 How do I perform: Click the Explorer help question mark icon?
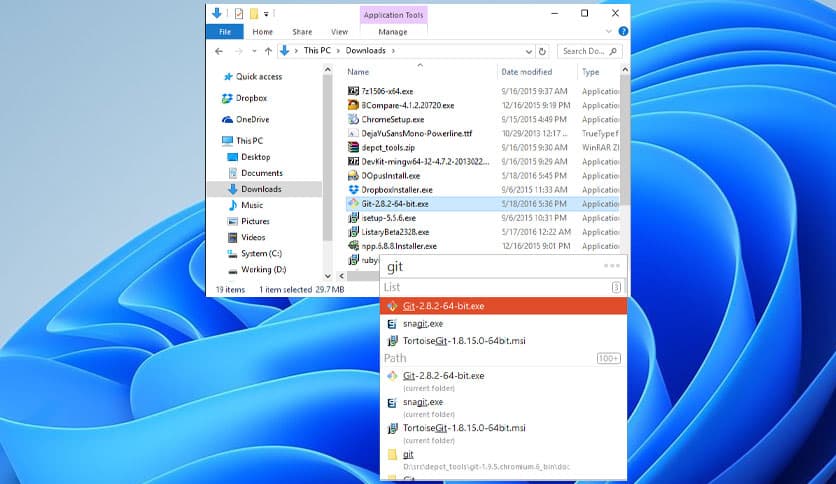point(623,31)
